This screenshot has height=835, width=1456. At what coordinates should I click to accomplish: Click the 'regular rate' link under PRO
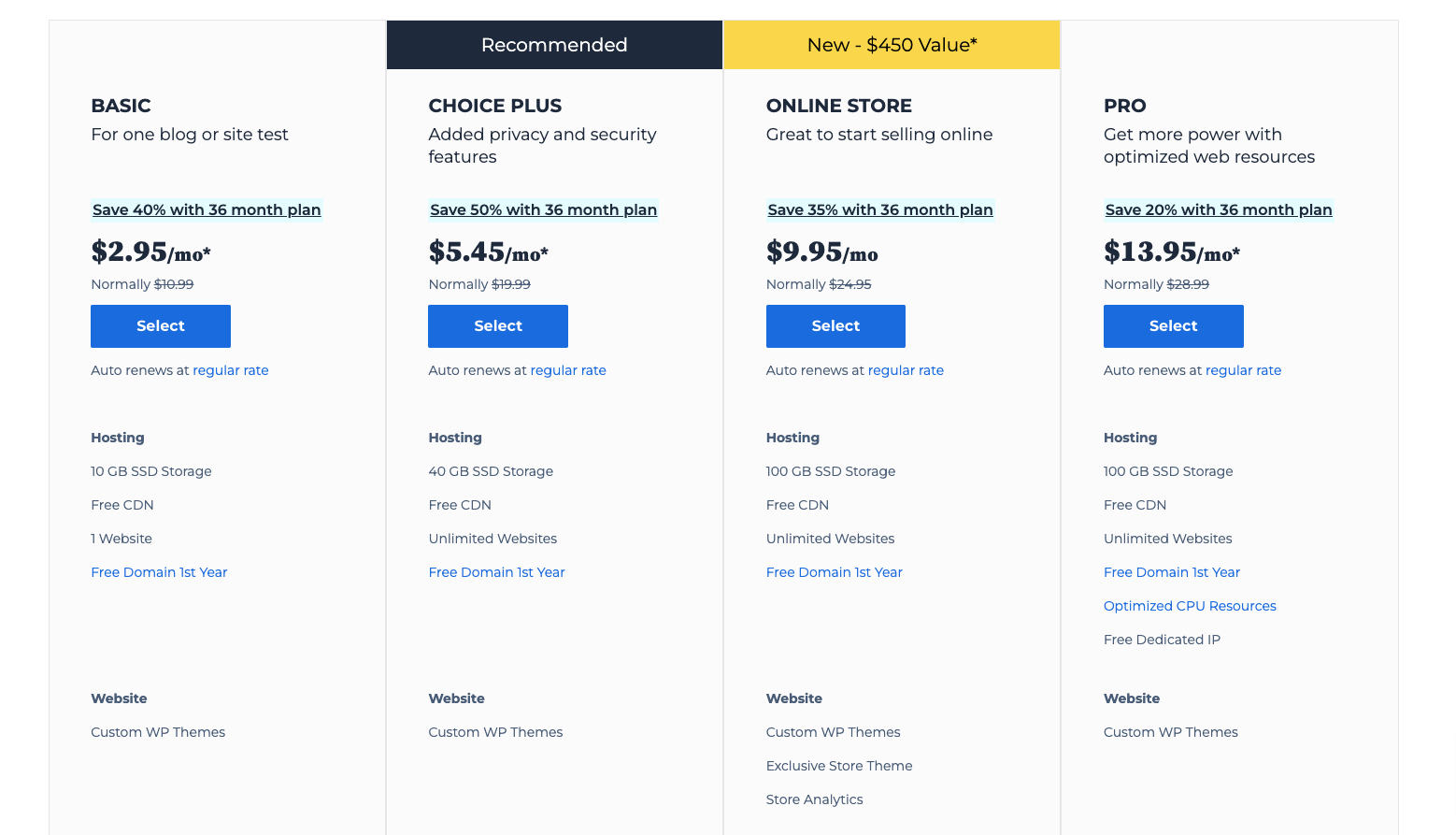point(1243,369)
